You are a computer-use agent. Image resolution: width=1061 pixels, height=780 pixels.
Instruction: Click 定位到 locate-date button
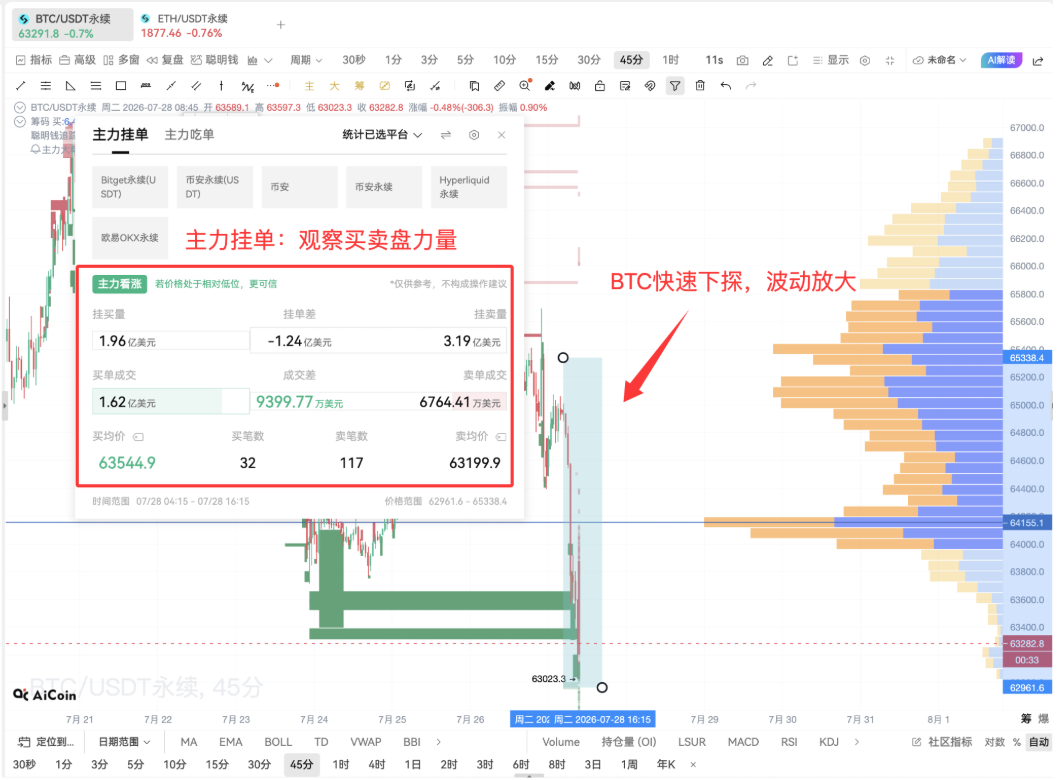[46, 742]
